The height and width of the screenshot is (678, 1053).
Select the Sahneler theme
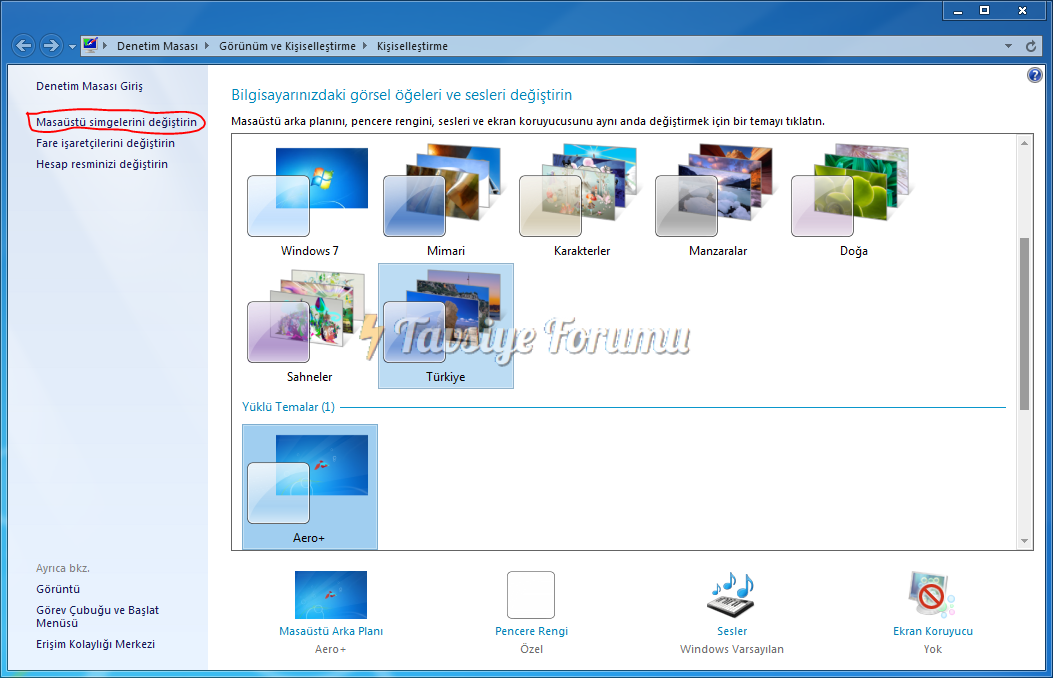tap(310, 326)
